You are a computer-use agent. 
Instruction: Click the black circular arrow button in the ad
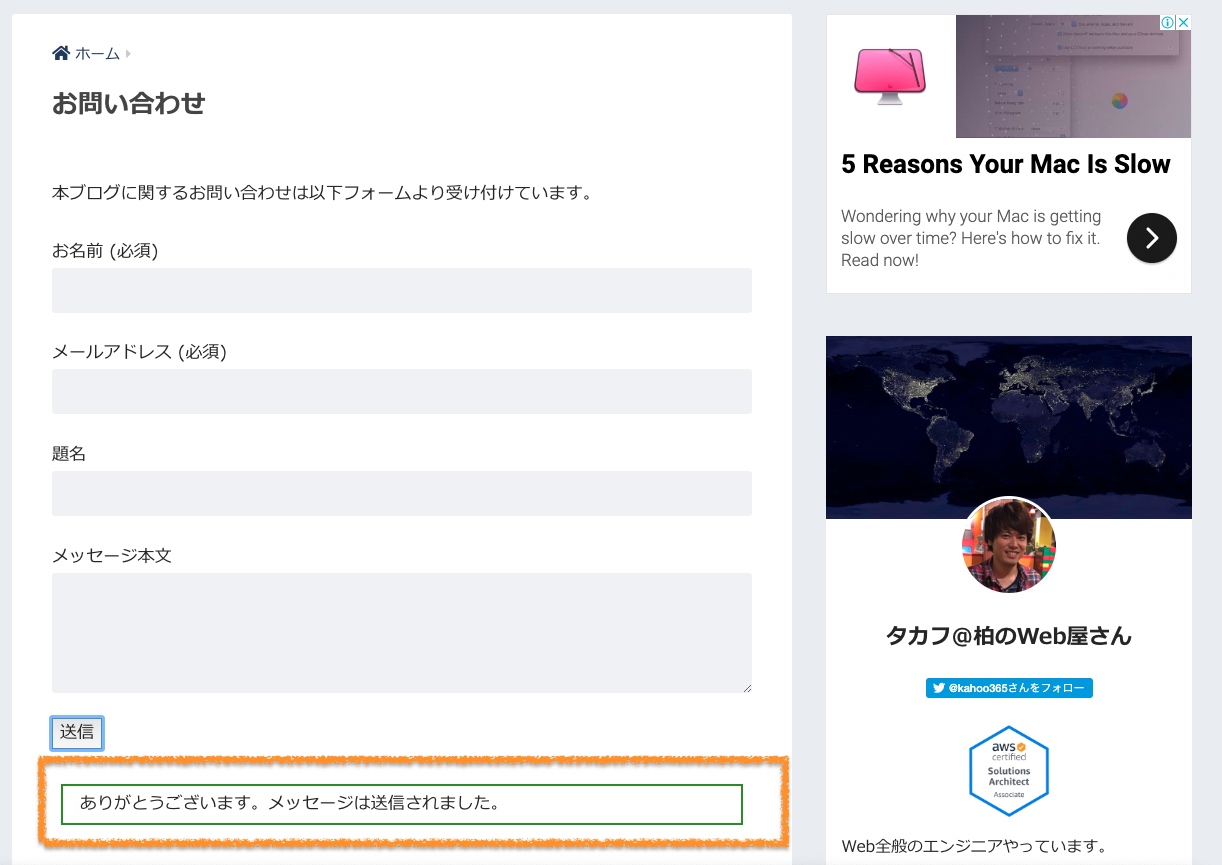pos(1151,238)
